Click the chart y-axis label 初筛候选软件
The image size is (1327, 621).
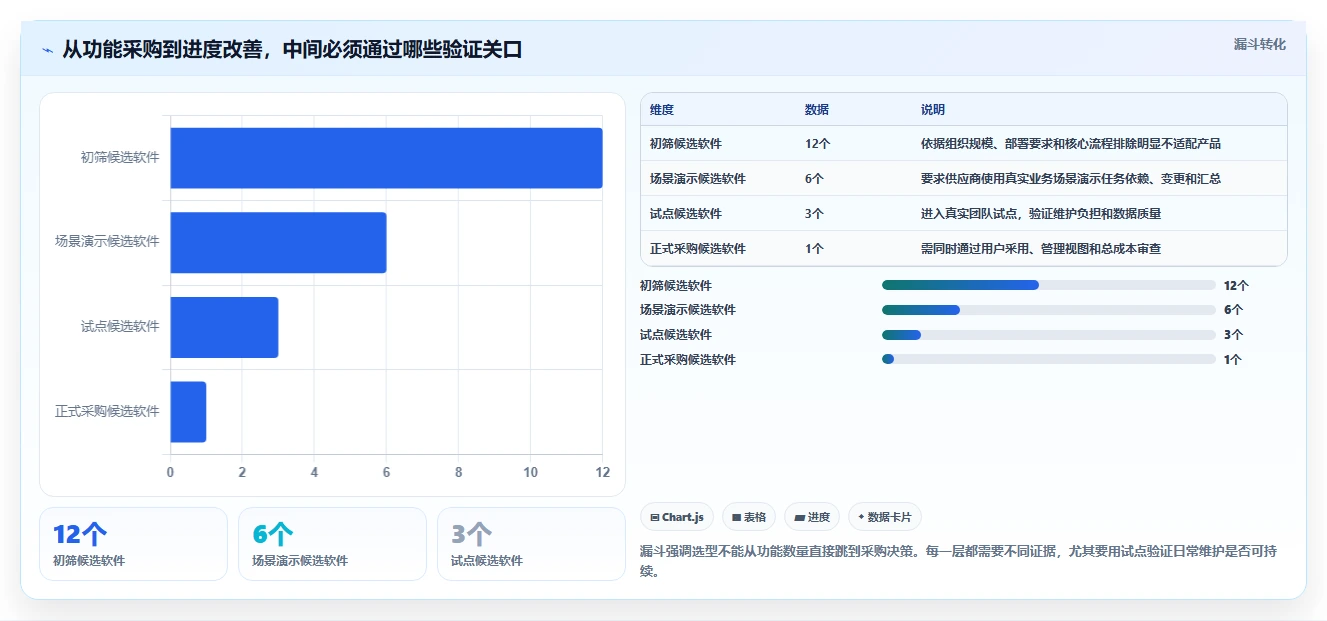coord(120,158)
